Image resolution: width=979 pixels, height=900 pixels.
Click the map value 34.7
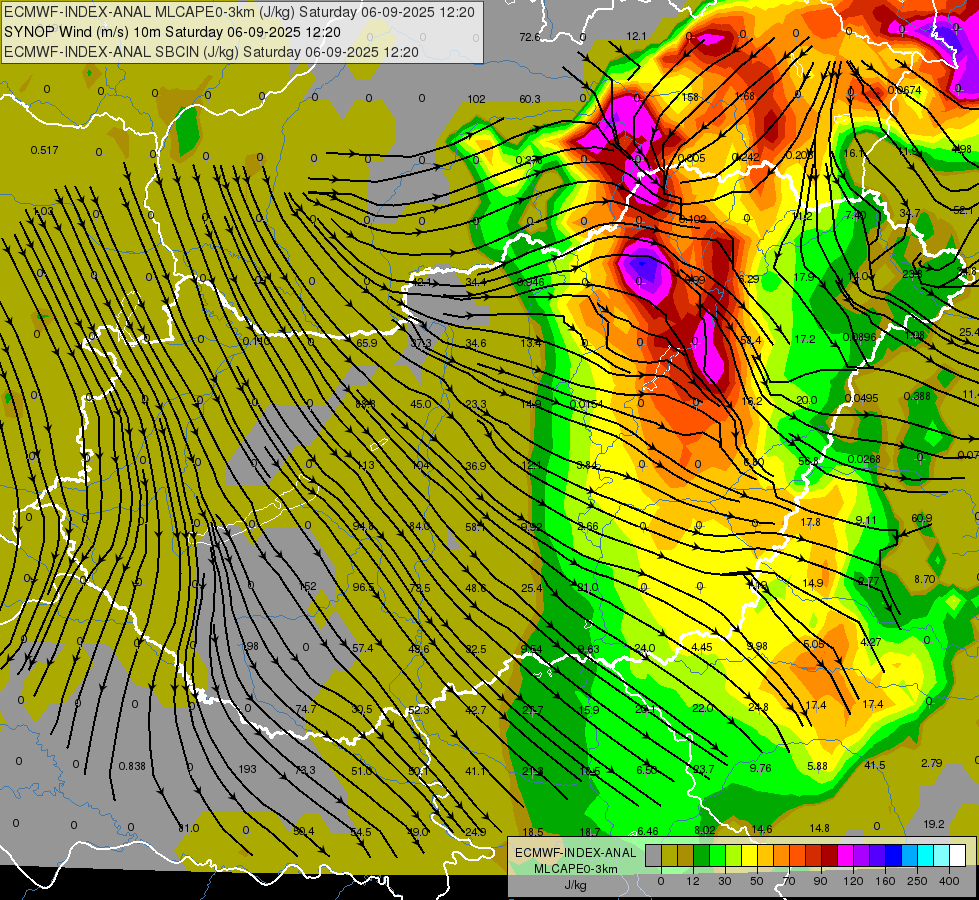click(910, 214)
